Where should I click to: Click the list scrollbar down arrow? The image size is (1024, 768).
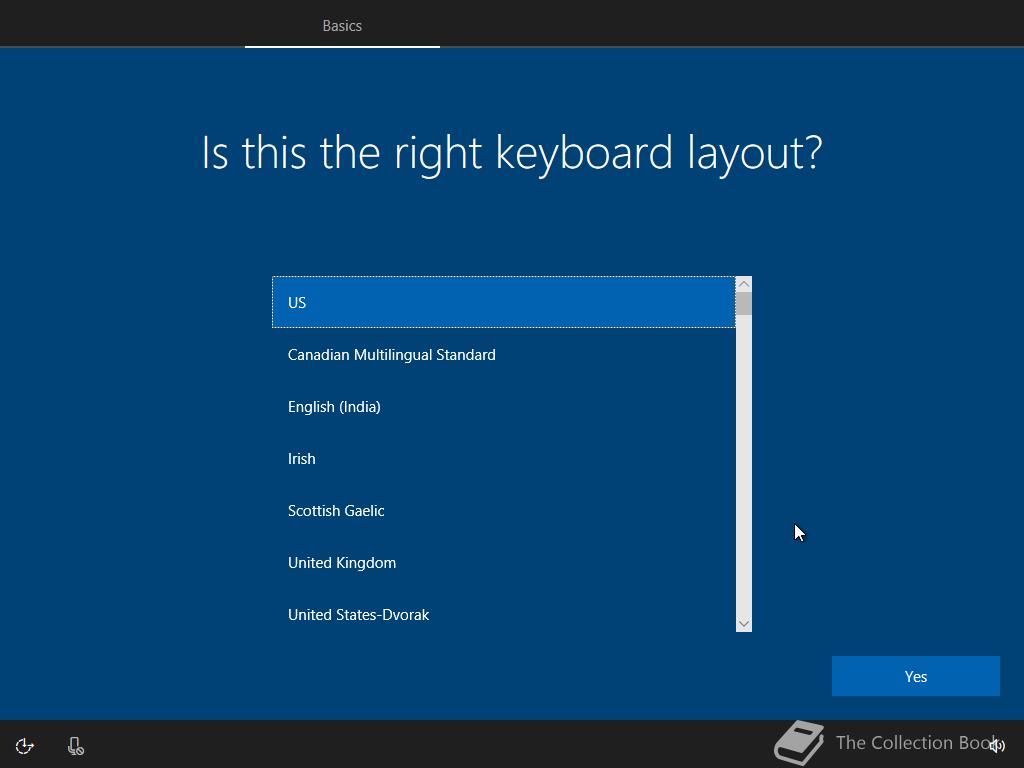pos(744,624)
